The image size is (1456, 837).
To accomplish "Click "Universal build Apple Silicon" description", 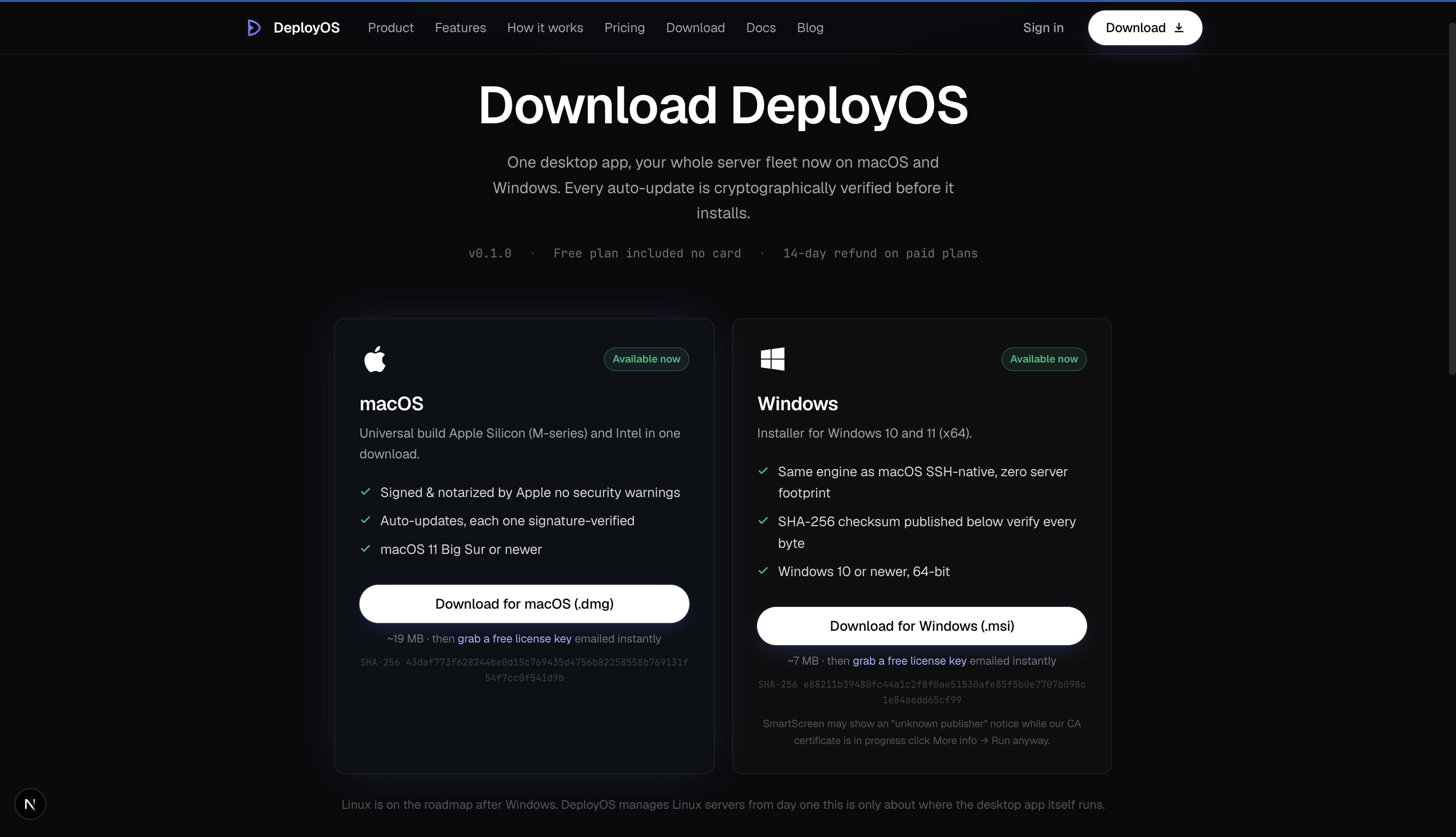I will click(520, 443).
